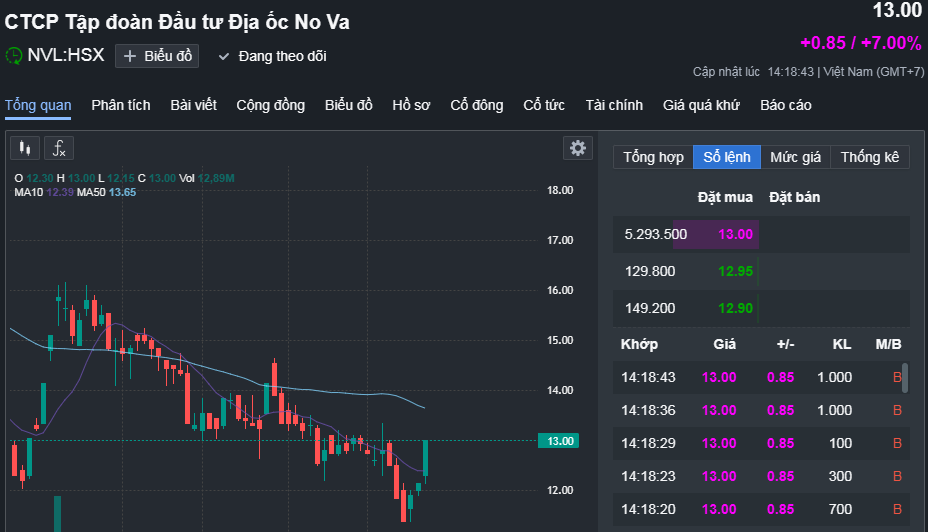Show the Tổng hợp panel

[653, 157]
